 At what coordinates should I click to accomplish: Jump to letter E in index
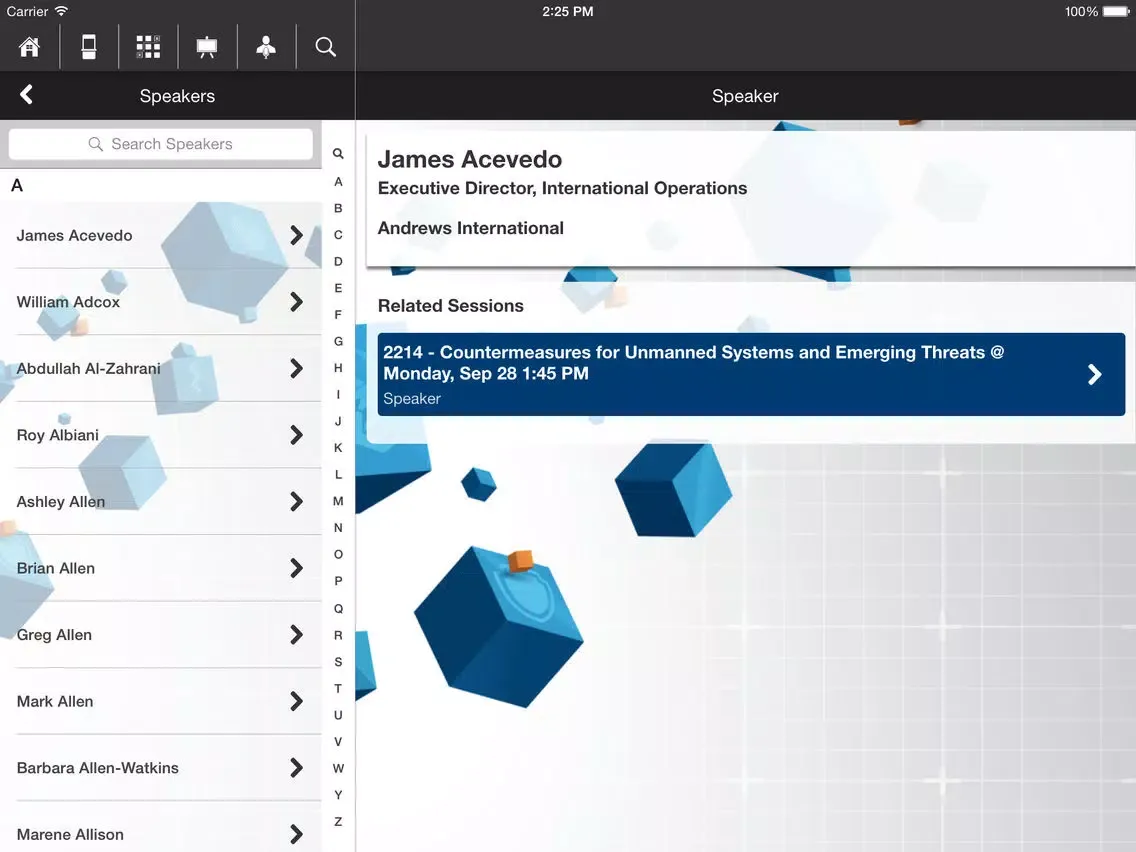[x=338, y=288]
